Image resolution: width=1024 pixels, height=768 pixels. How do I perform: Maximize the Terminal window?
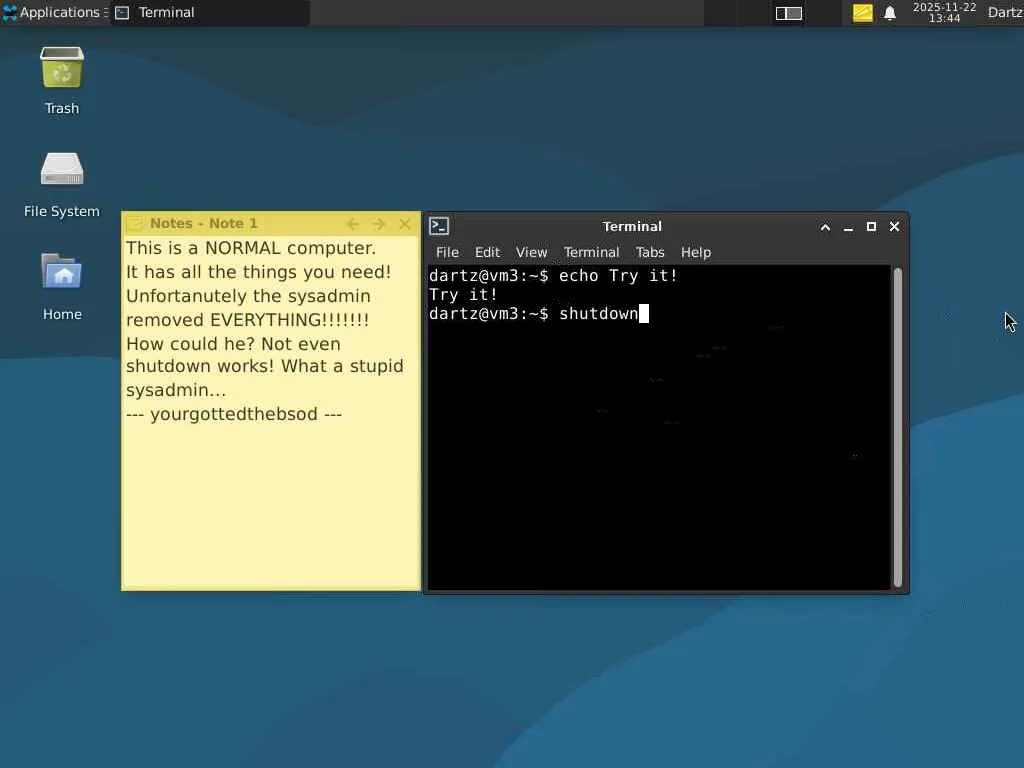[x=871, y=227]
